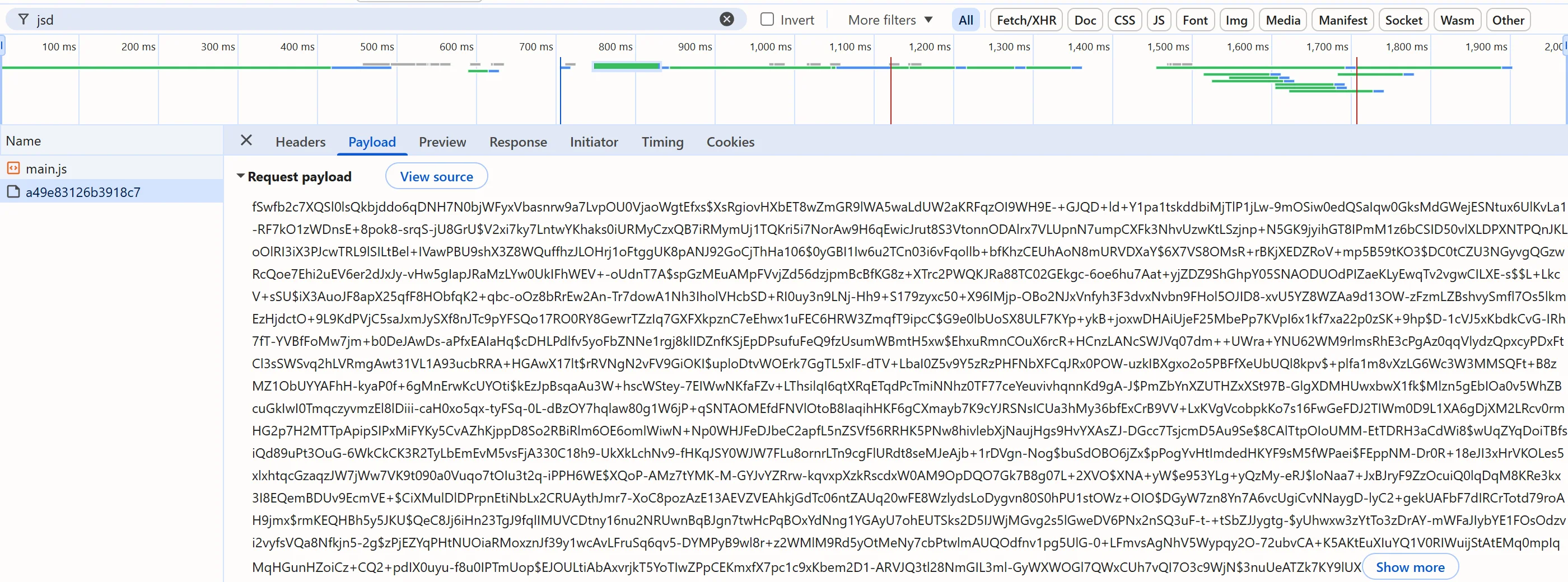
Task: Filter by Font requests
Action: (x=1195, y=20)
